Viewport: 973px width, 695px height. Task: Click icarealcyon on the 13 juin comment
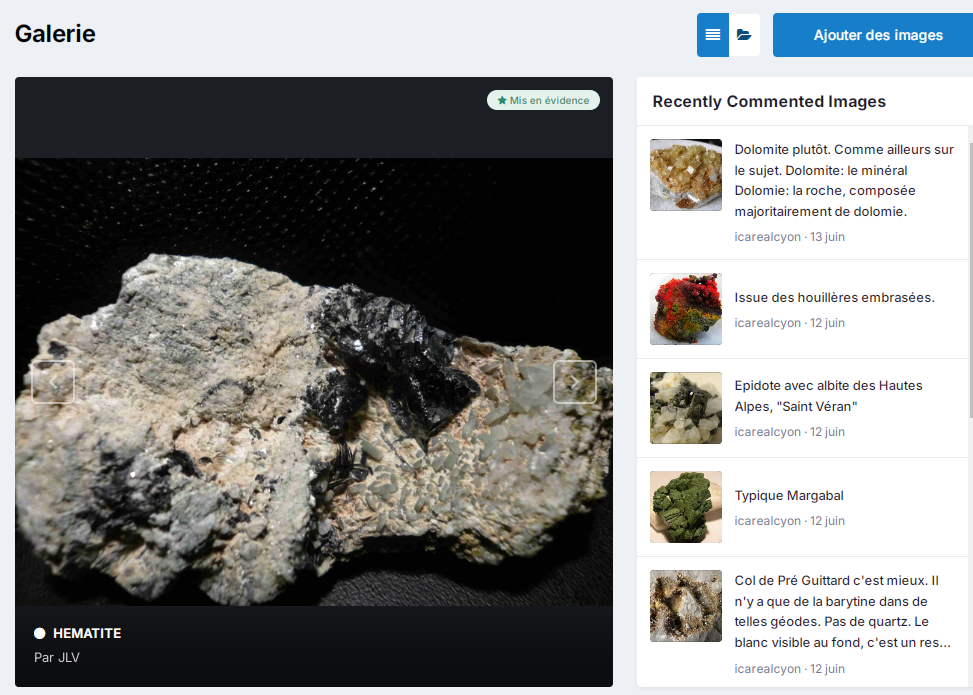pyautogui.click(x=768, y=236)
